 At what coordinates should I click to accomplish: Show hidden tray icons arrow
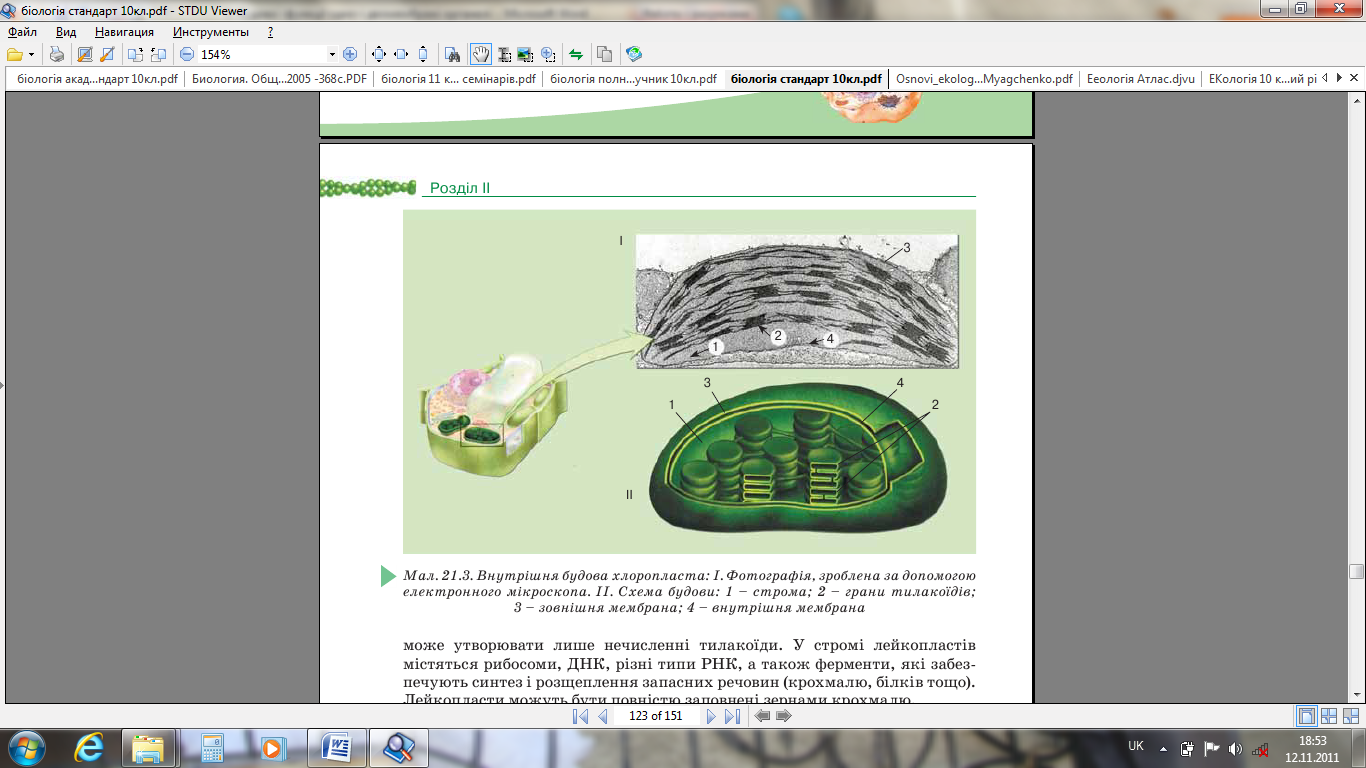[x=1163, y=747]
